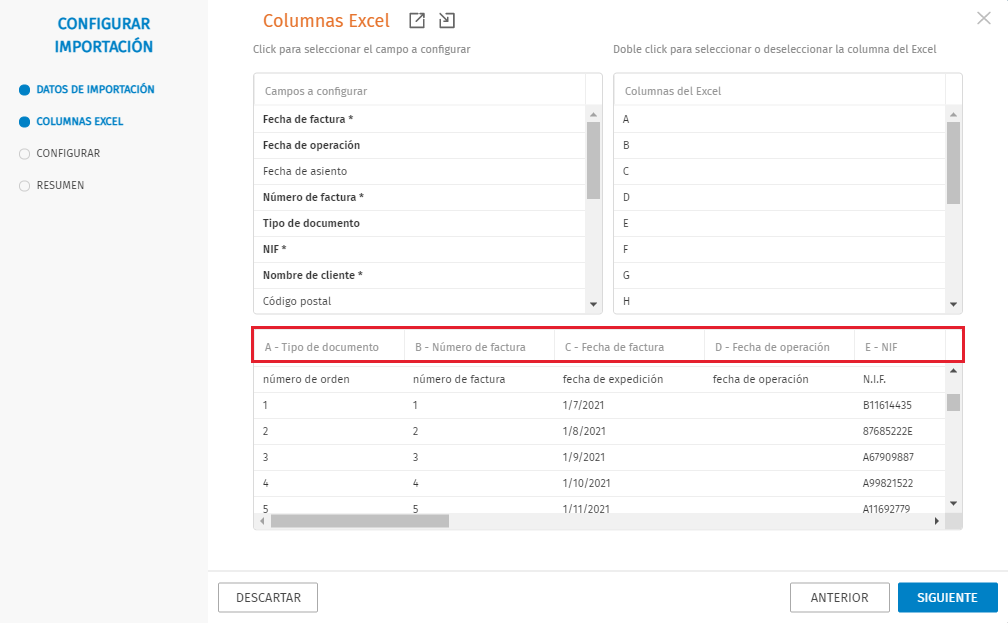Select Excel column H

[780, 301]
